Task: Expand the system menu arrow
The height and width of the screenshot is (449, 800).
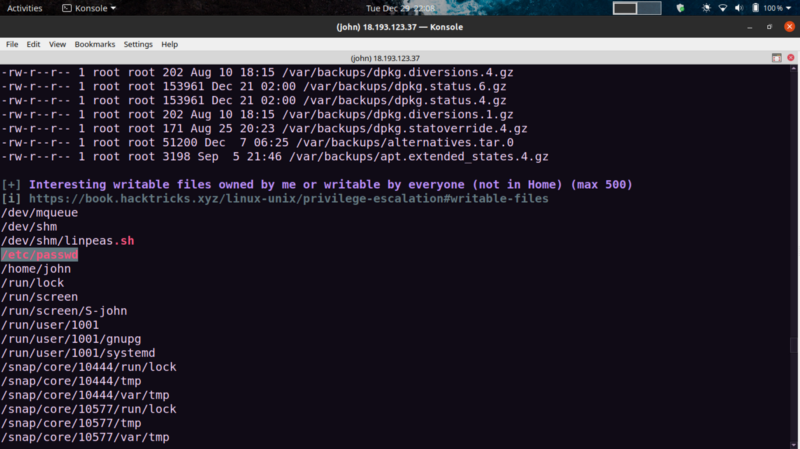Action: [x=789, y=8]
